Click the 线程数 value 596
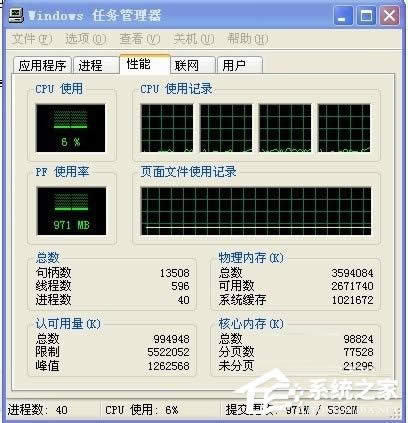This screenshot has width=408, height=423. coord(180,286)
